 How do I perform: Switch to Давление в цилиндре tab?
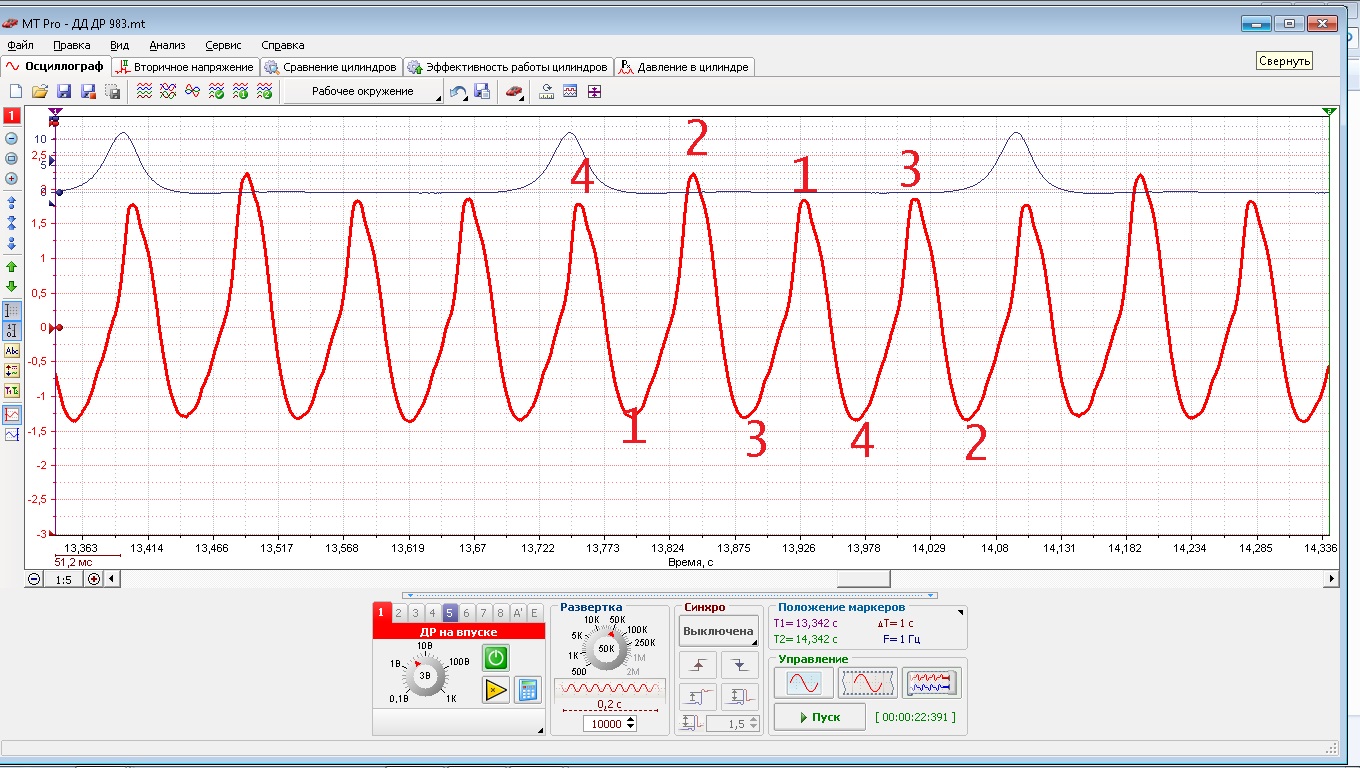pyautogui.click(x=684, y=67)
